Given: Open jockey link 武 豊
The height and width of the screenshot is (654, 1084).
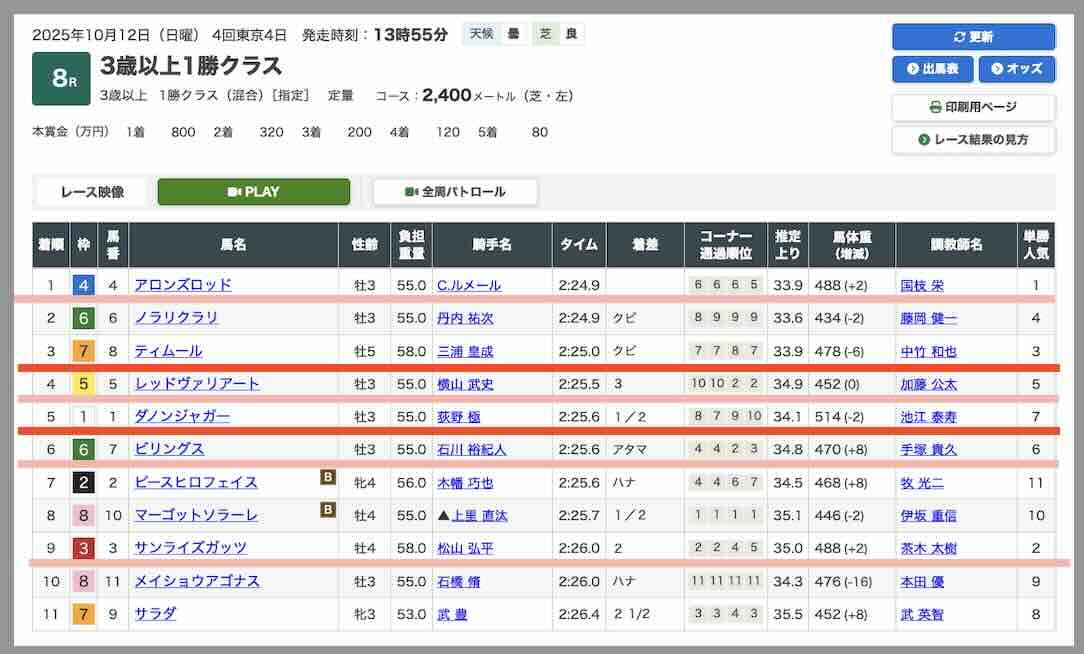Looking at the screenshot, I should 453,614.
